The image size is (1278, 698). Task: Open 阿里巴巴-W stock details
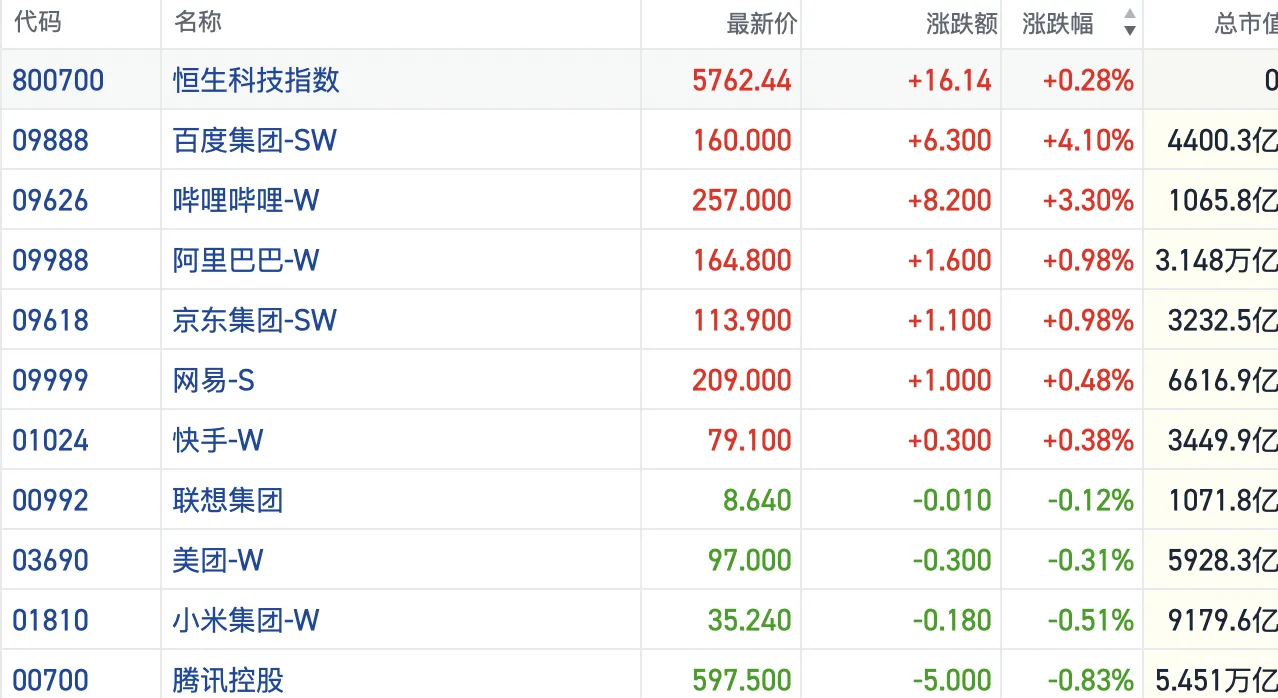coord(246,260)
